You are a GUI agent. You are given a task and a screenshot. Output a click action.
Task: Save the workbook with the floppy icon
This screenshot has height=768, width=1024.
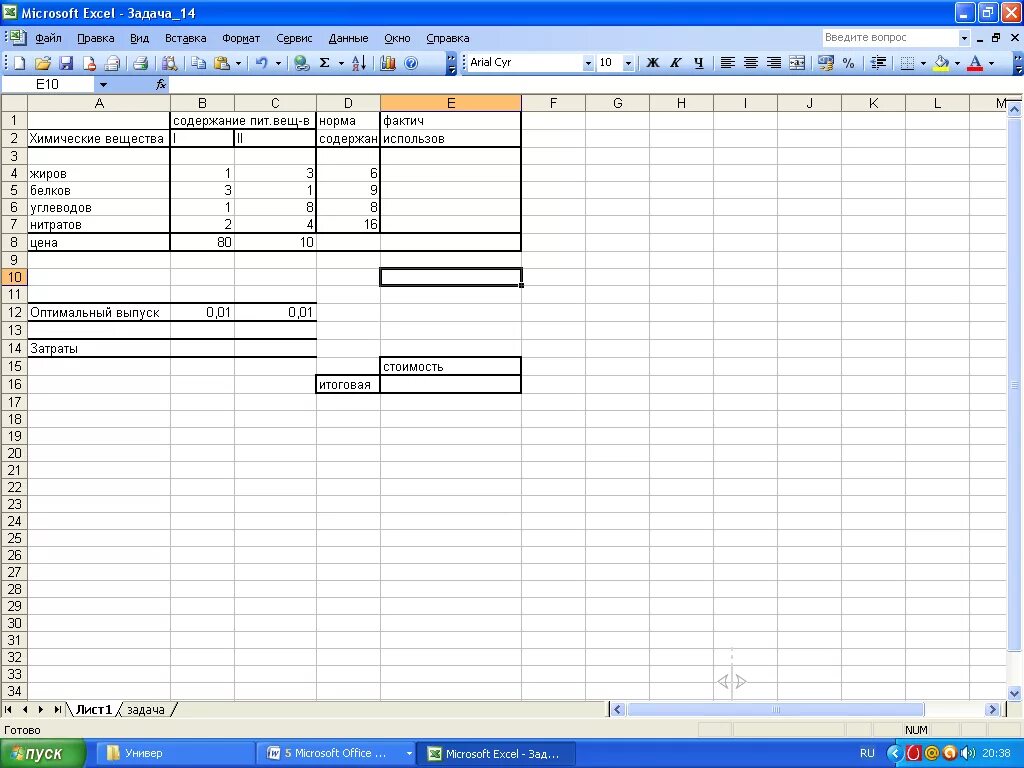[x=66, y=63]
